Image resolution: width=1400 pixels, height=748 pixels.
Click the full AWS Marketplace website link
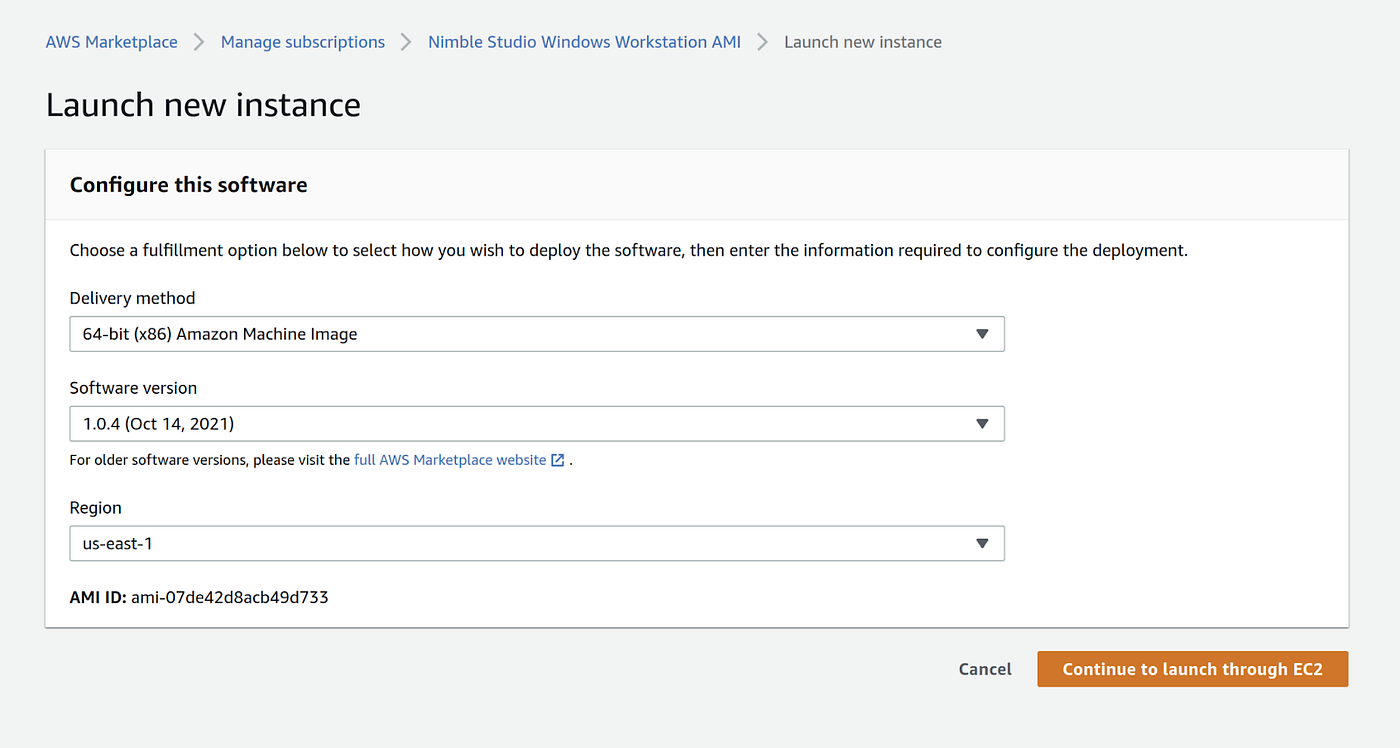[450, 460]
